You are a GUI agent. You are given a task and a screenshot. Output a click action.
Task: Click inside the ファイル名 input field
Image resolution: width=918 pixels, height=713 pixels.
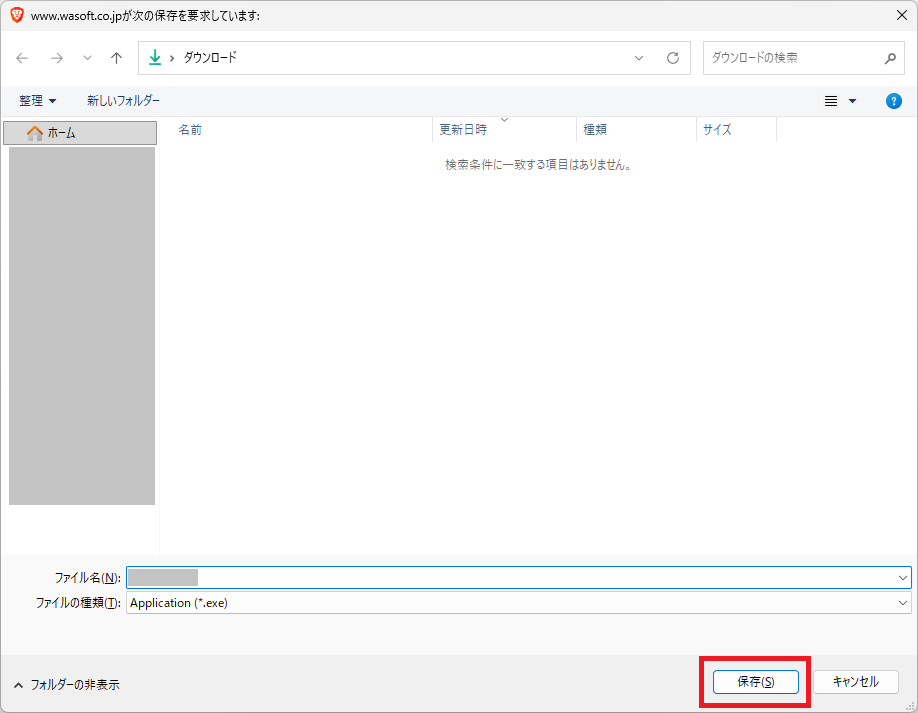point(400,577)
